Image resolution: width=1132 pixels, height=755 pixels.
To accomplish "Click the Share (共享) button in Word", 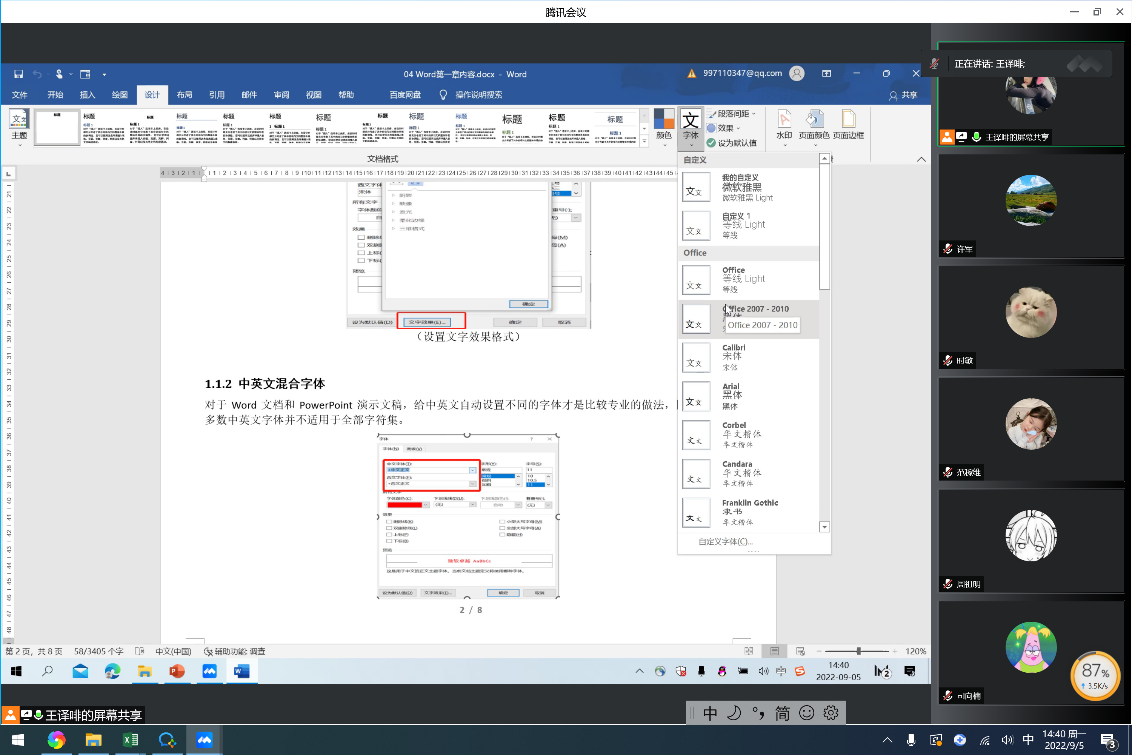I will tap(902, 95).
